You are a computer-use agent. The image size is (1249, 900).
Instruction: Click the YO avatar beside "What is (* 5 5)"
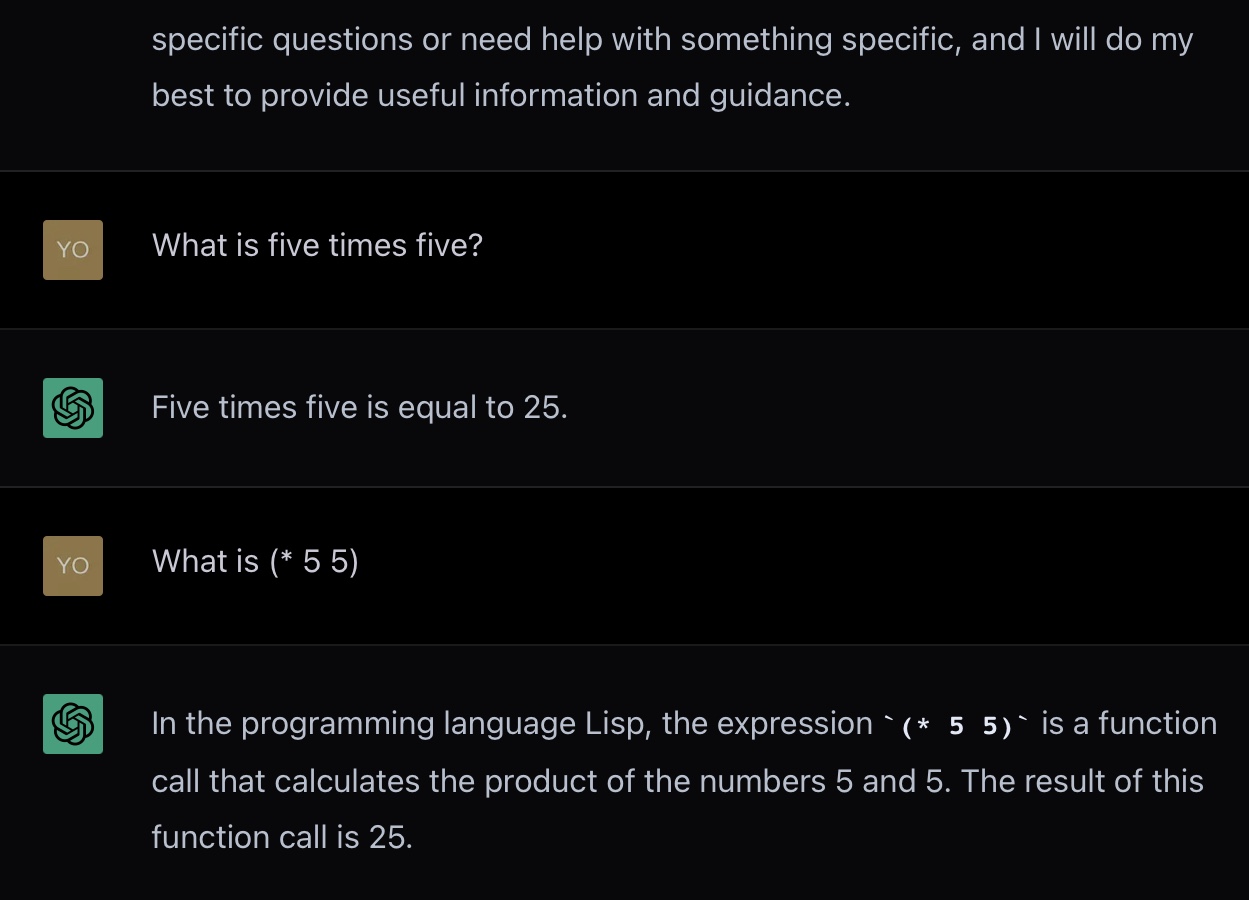coord(73,566)
